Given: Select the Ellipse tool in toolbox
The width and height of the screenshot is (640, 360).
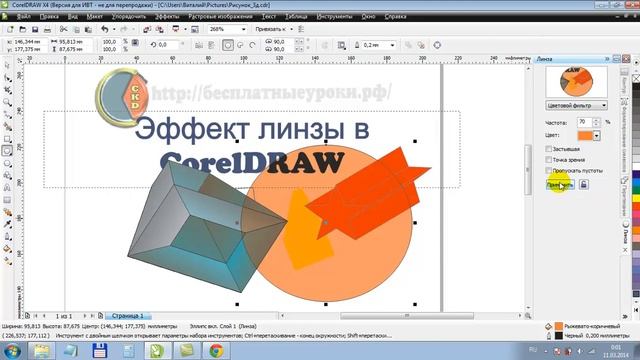Looking at the screenshot, I should [x=7, y=151].
